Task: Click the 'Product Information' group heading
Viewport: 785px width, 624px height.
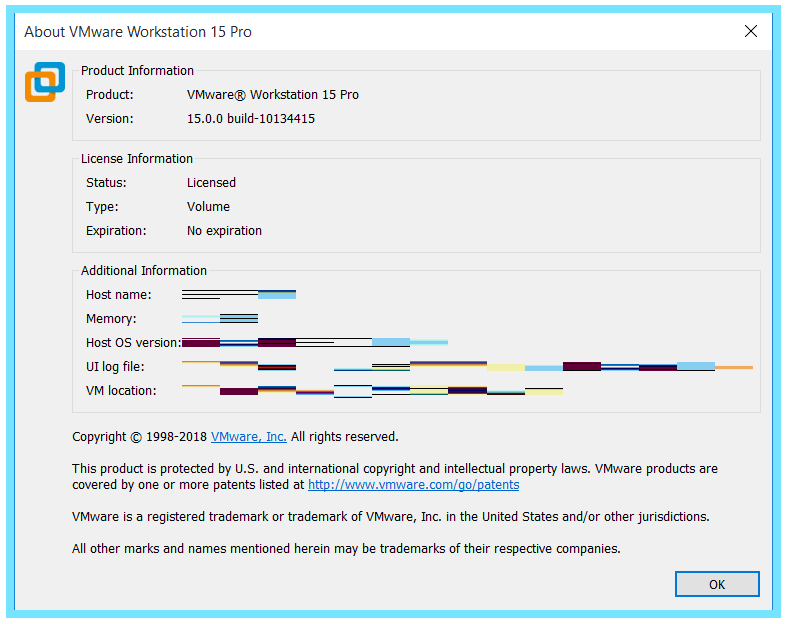Action: [x=137, y=71]
